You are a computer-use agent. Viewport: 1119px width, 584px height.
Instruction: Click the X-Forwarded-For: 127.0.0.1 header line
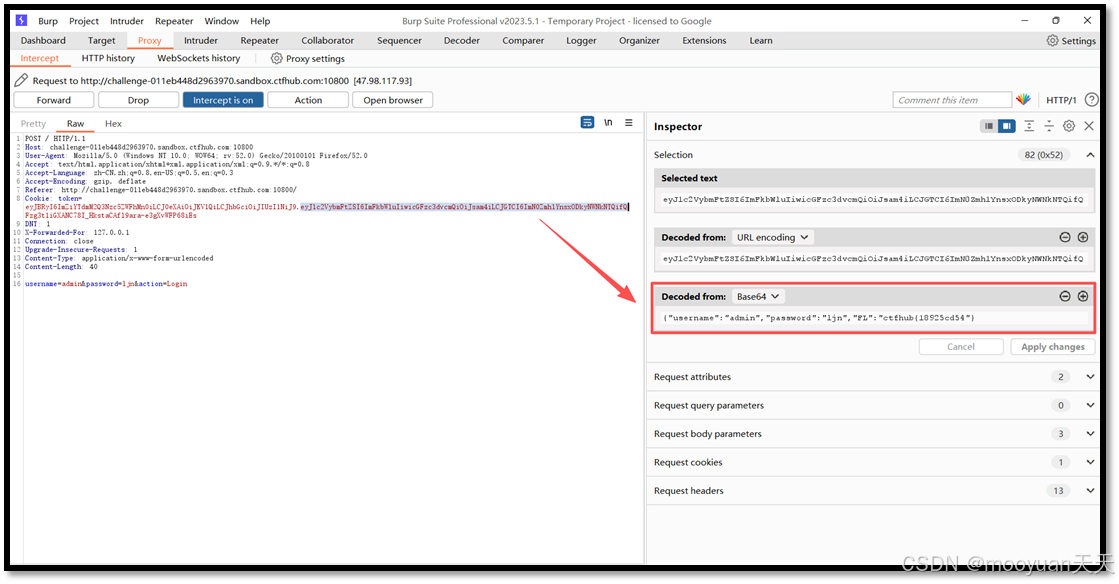[x=77, y=233]
